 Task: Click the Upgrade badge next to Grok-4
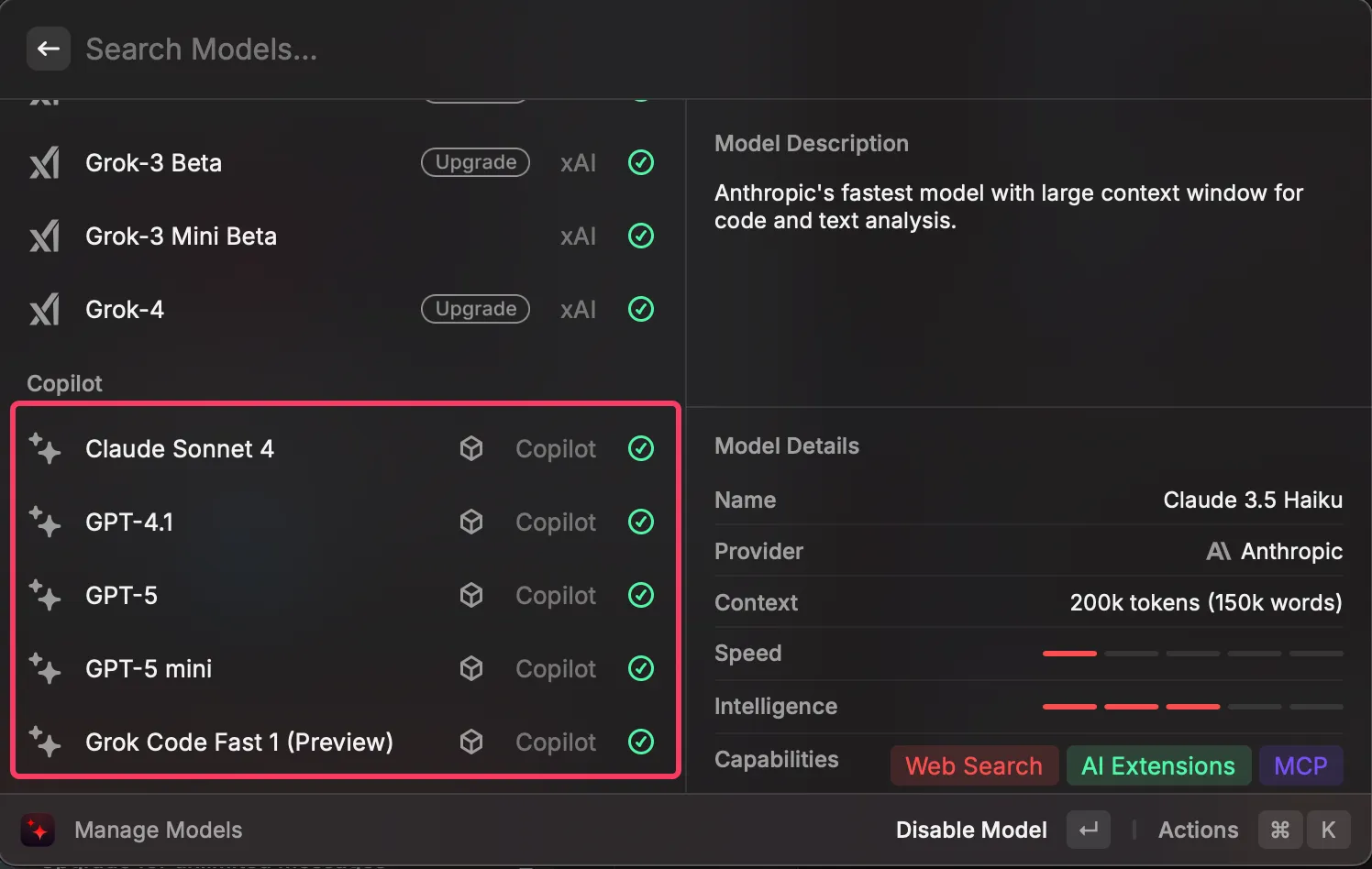[475, 309]
